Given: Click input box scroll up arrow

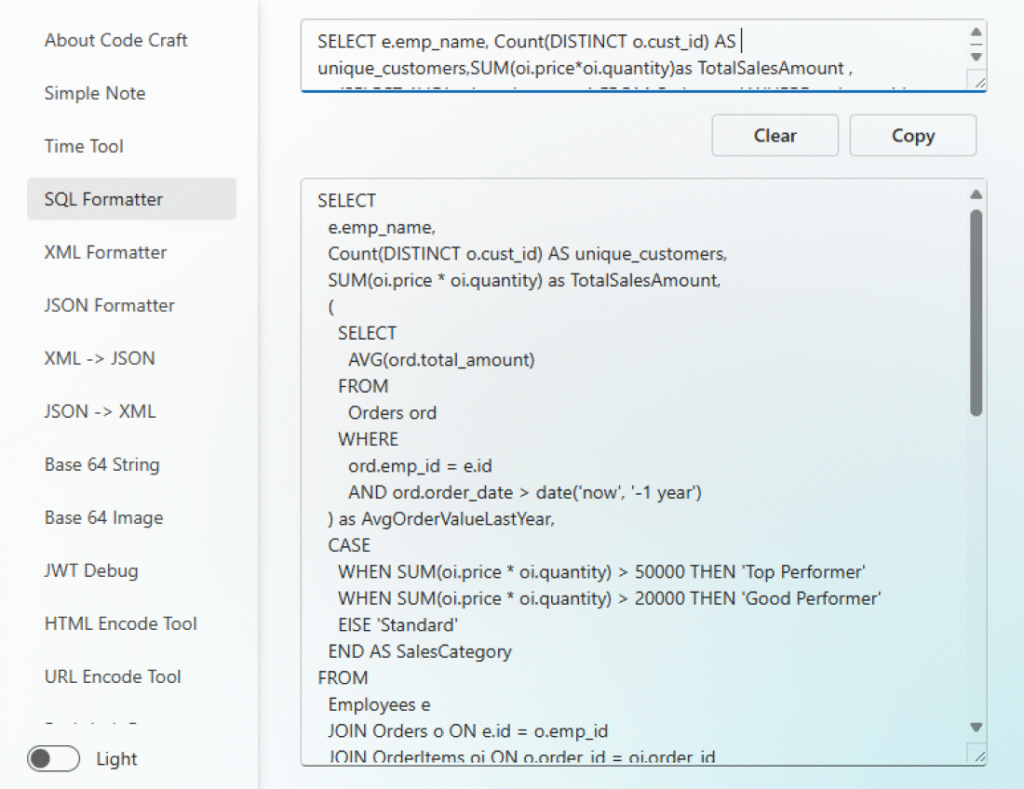Looking at the screenshot, I should pyautogui.click(x=976, y=32).
